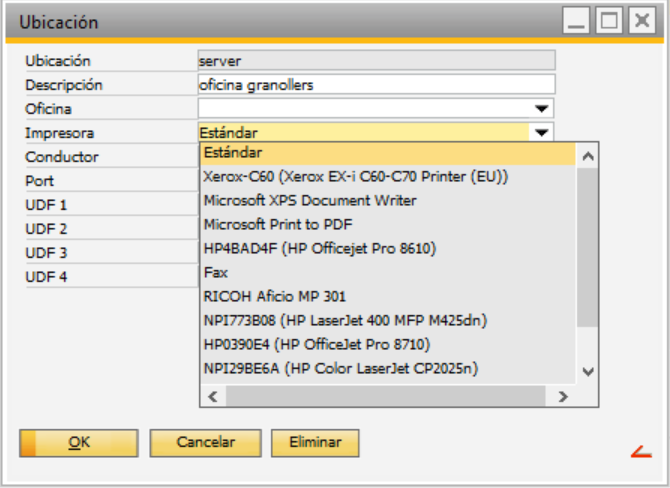Minimize the Ubicación window
This screenshot has width=670, height=488.
[576, 20]
